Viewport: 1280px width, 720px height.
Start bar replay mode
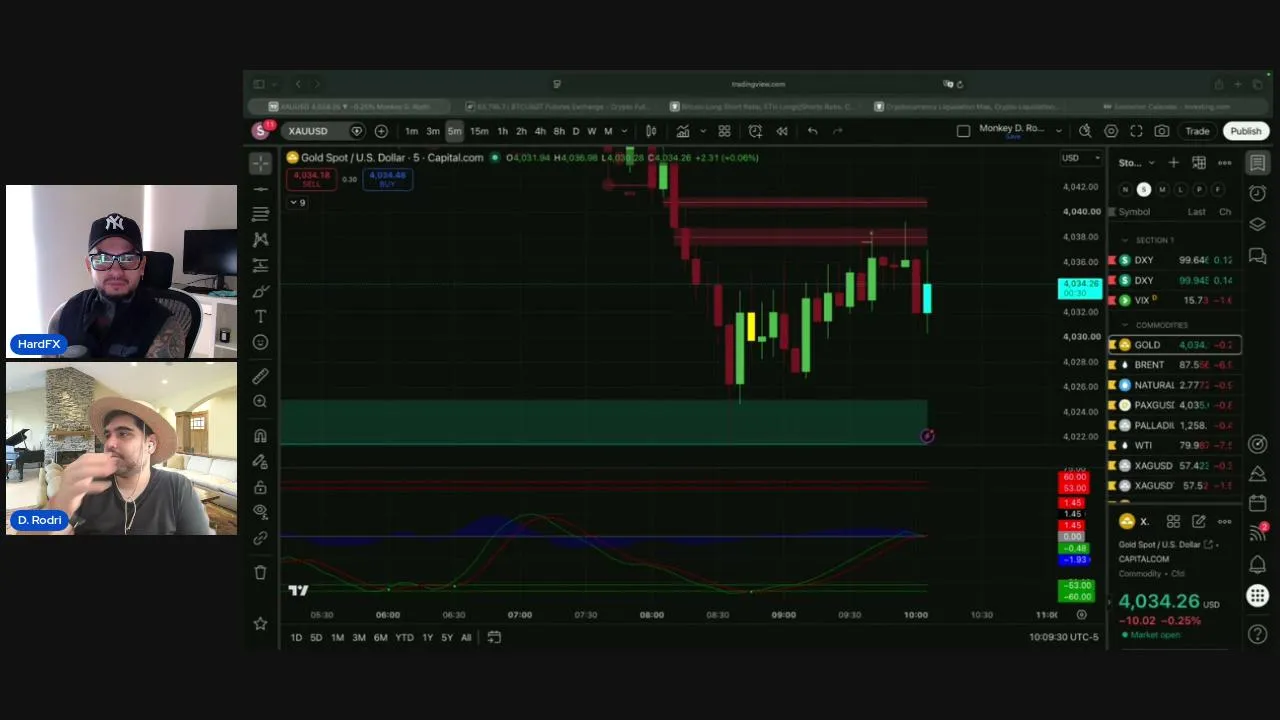[782, 131]
